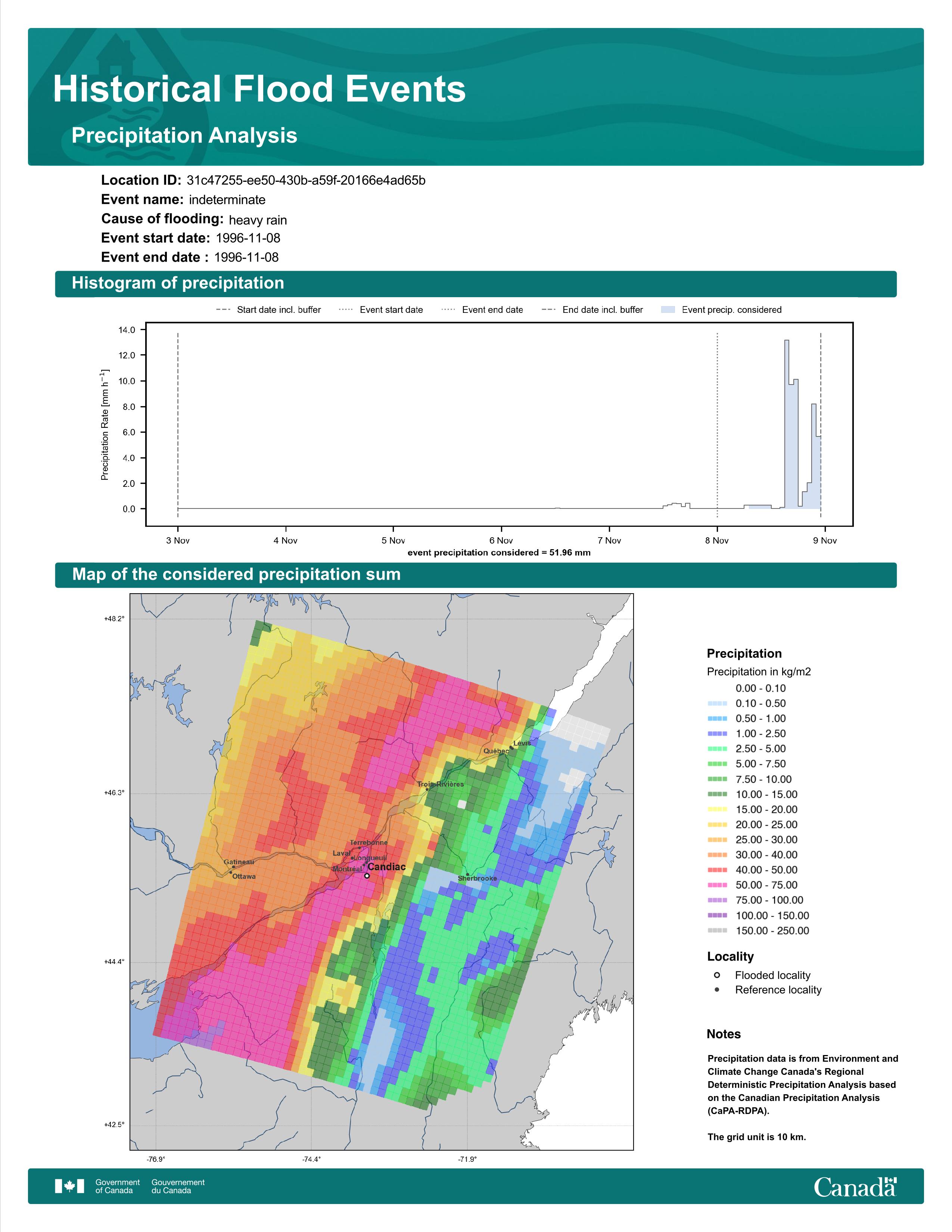Click the Map of the considered precipitation sum header

pos(236,574)
